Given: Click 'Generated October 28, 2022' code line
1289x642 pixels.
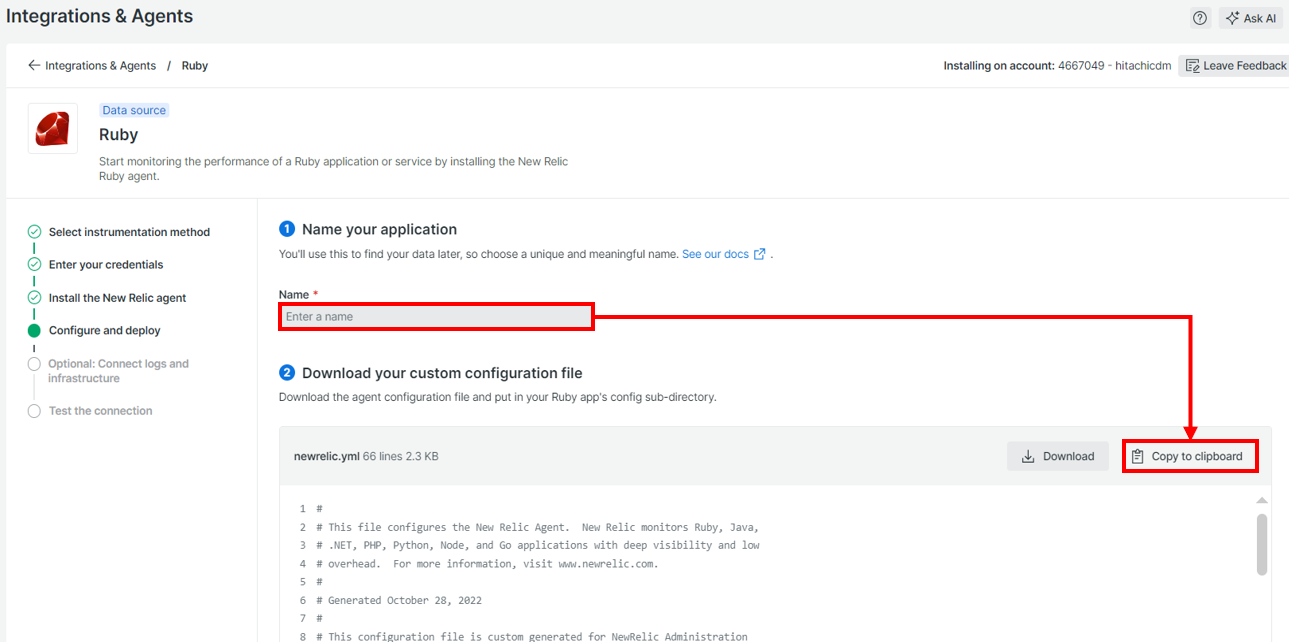Looking at the screenshot, I should (399, 600).
